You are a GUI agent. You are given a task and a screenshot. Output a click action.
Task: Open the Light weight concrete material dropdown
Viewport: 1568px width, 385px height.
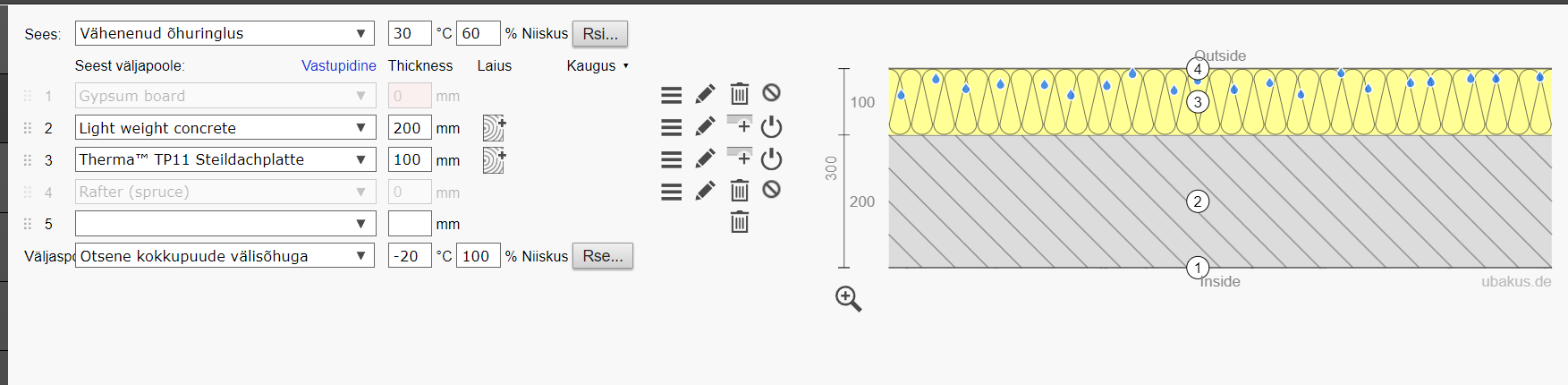[x=225, y=128]
